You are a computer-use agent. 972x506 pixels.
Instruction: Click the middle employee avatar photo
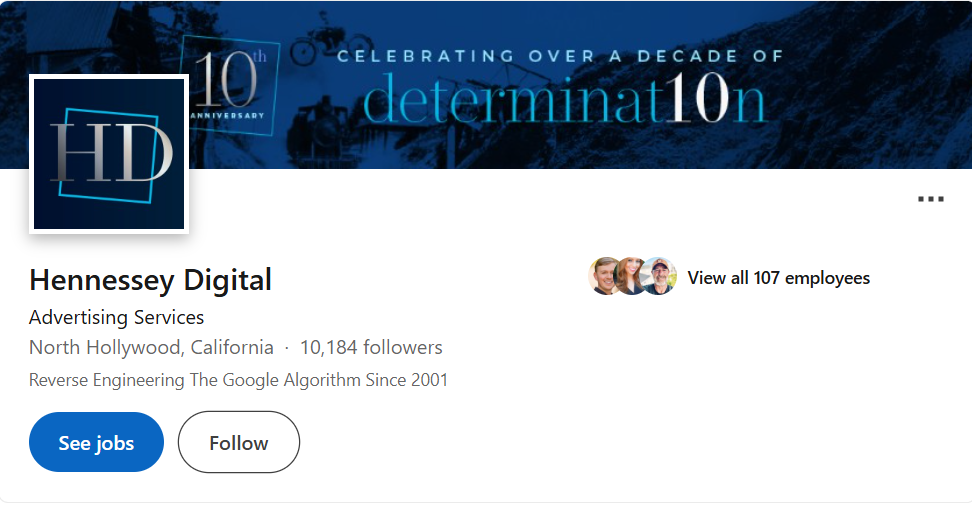click(632, 277)
